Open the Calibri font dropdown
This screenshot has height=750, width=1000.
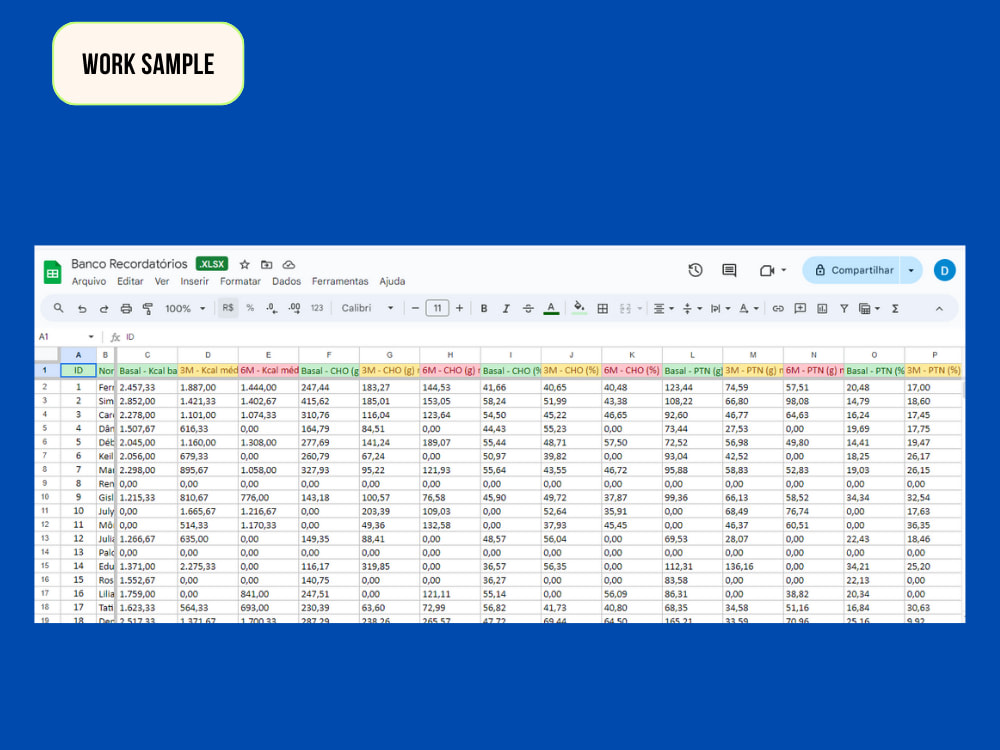367,308
